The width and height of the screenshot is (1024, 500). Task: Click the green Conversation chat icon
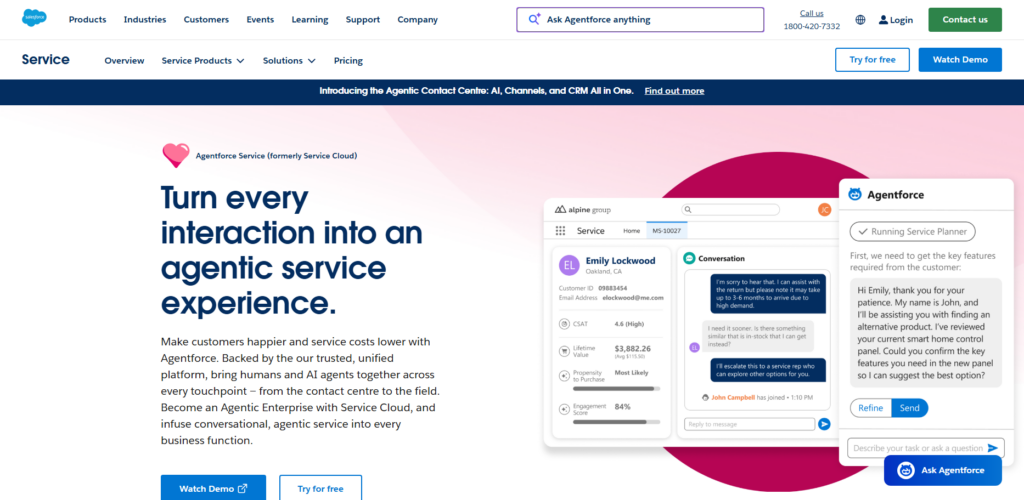tap(689, 258)
